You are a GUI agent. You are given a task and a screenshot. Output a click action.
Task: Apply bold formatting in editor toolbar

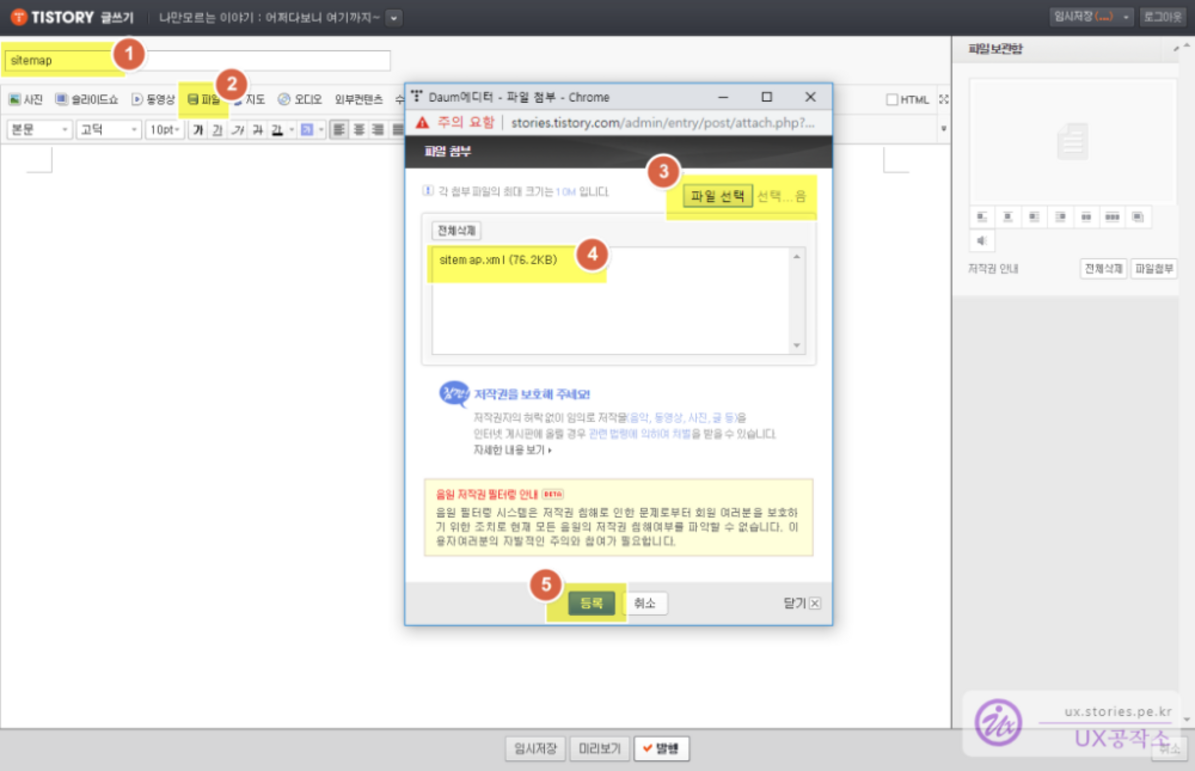[x=197, y=130]
